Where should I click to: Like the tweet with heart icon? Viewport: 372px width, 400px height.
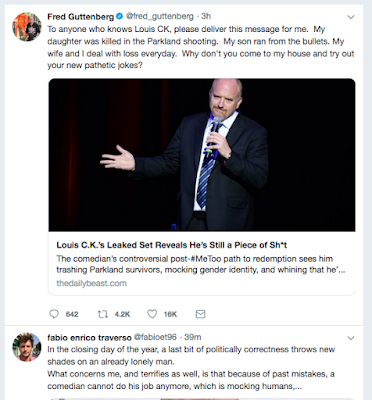(x=152, y=314)
